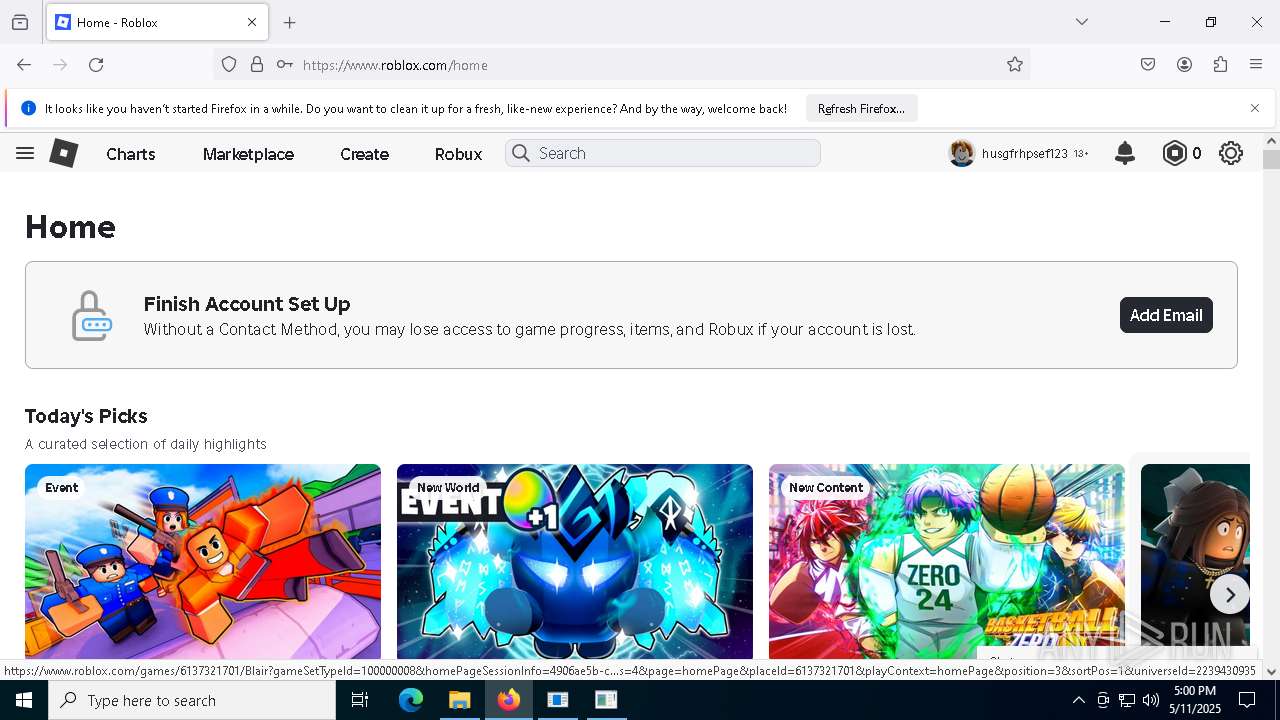Screen dimensions: 1280x720
Task: Open Firefox account icon
Action: point(1184,65)
